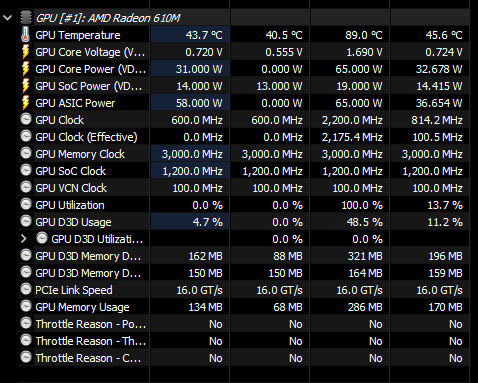Image resolution: width=478 pixels, height=383 pixels.
Task: Click the 58.000 W ASIC power value
Action: click(x=199, y=103)
